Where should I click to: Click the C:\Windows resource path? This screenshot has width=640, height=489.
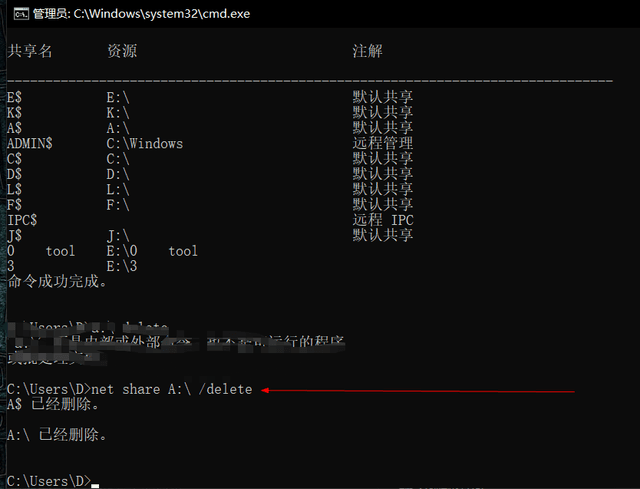144,143
